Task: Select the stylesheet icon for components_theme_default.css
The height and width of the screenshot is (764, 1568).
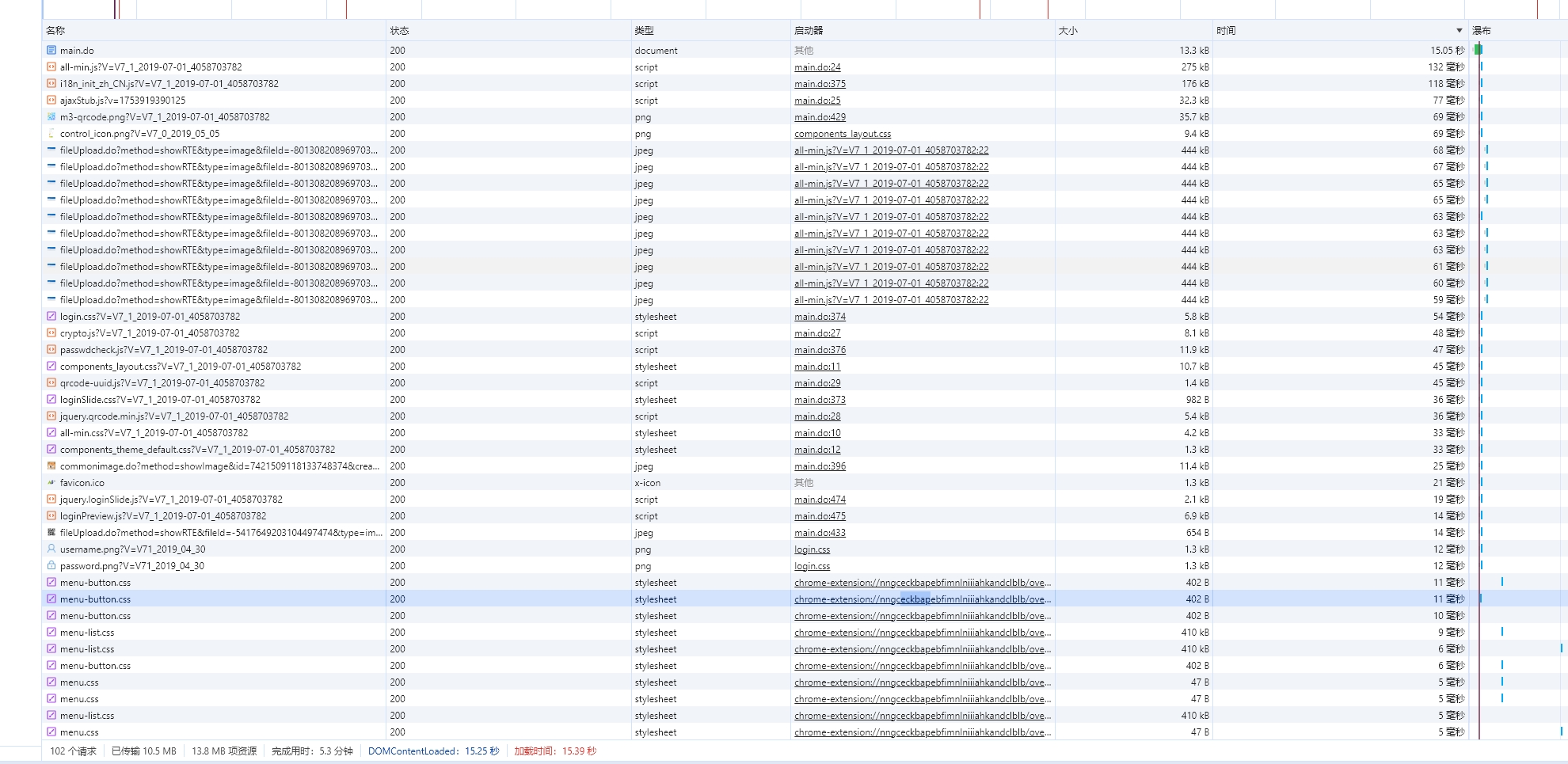Action: [x=51, y=449]
